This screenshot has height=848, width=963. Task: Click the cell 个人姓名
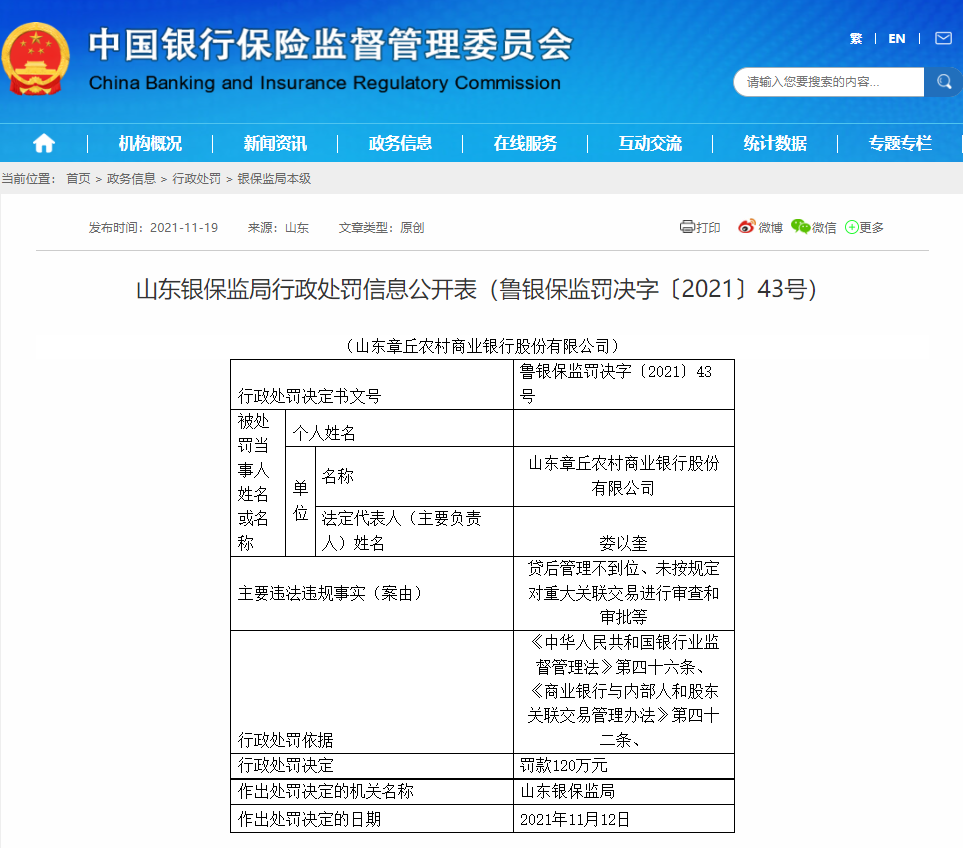[x=399, y=428]
